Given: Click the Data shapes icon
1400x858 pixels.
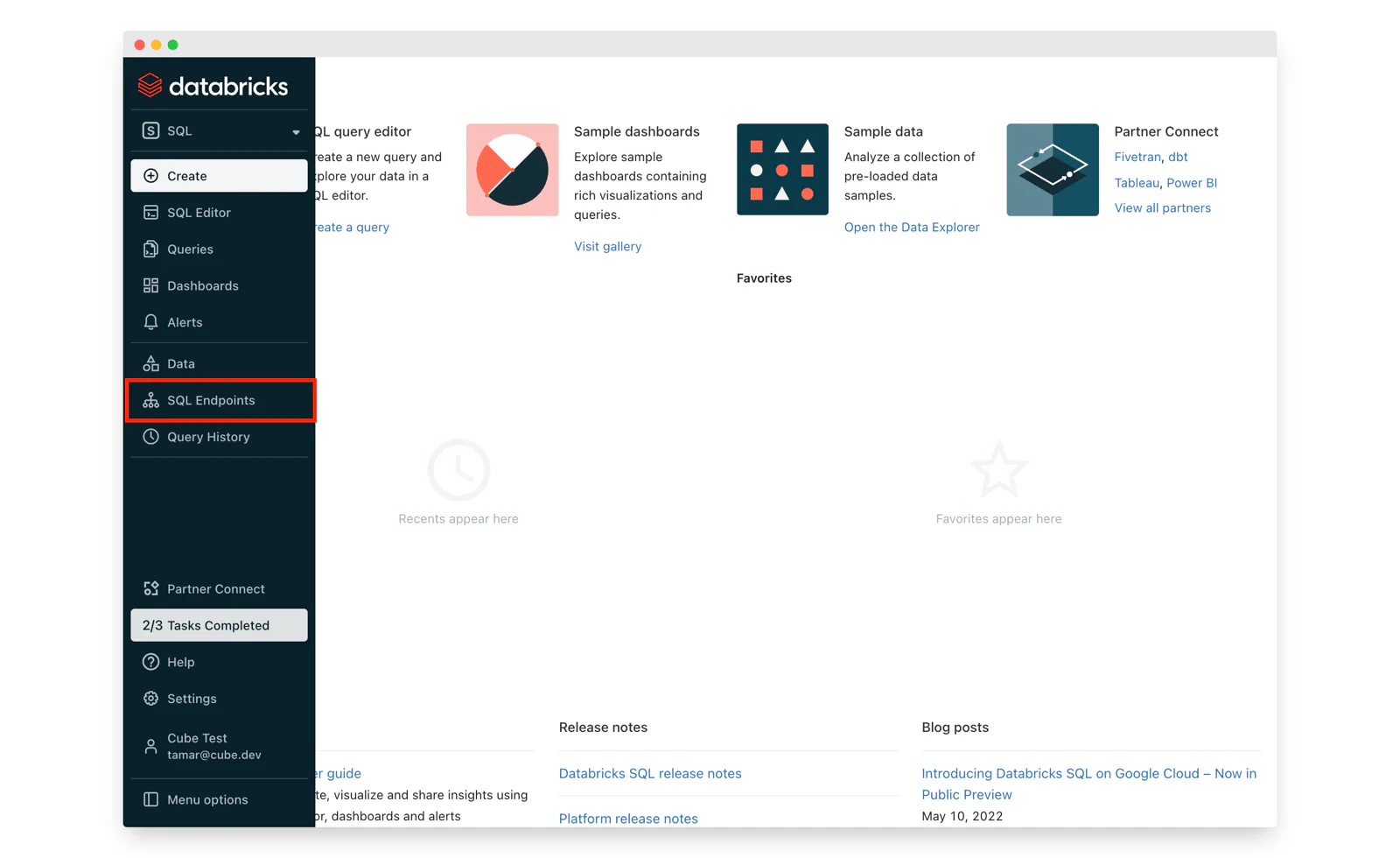Looking at the screenshot, I should (150, 363).
